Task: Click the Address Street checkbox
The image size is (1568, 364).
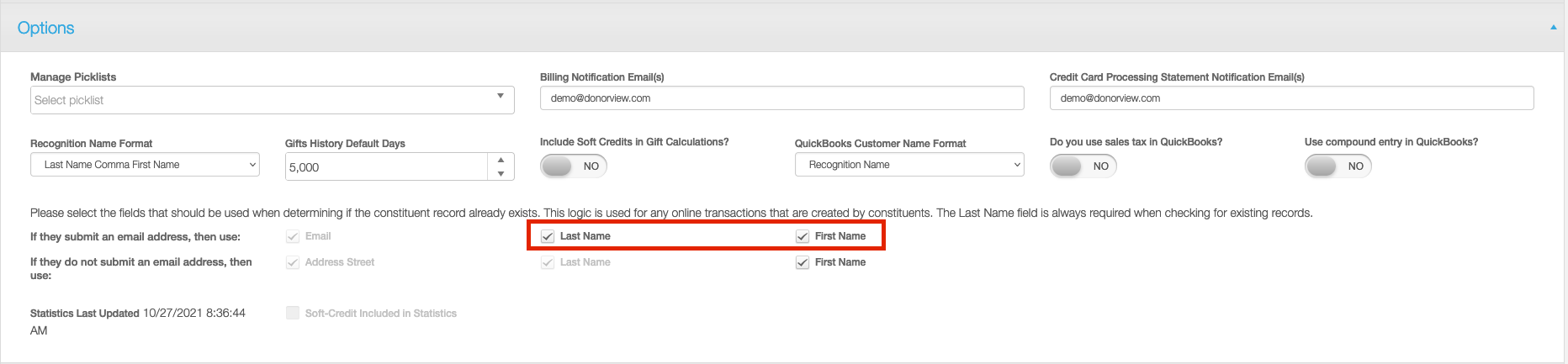Action: coord(293,262)
